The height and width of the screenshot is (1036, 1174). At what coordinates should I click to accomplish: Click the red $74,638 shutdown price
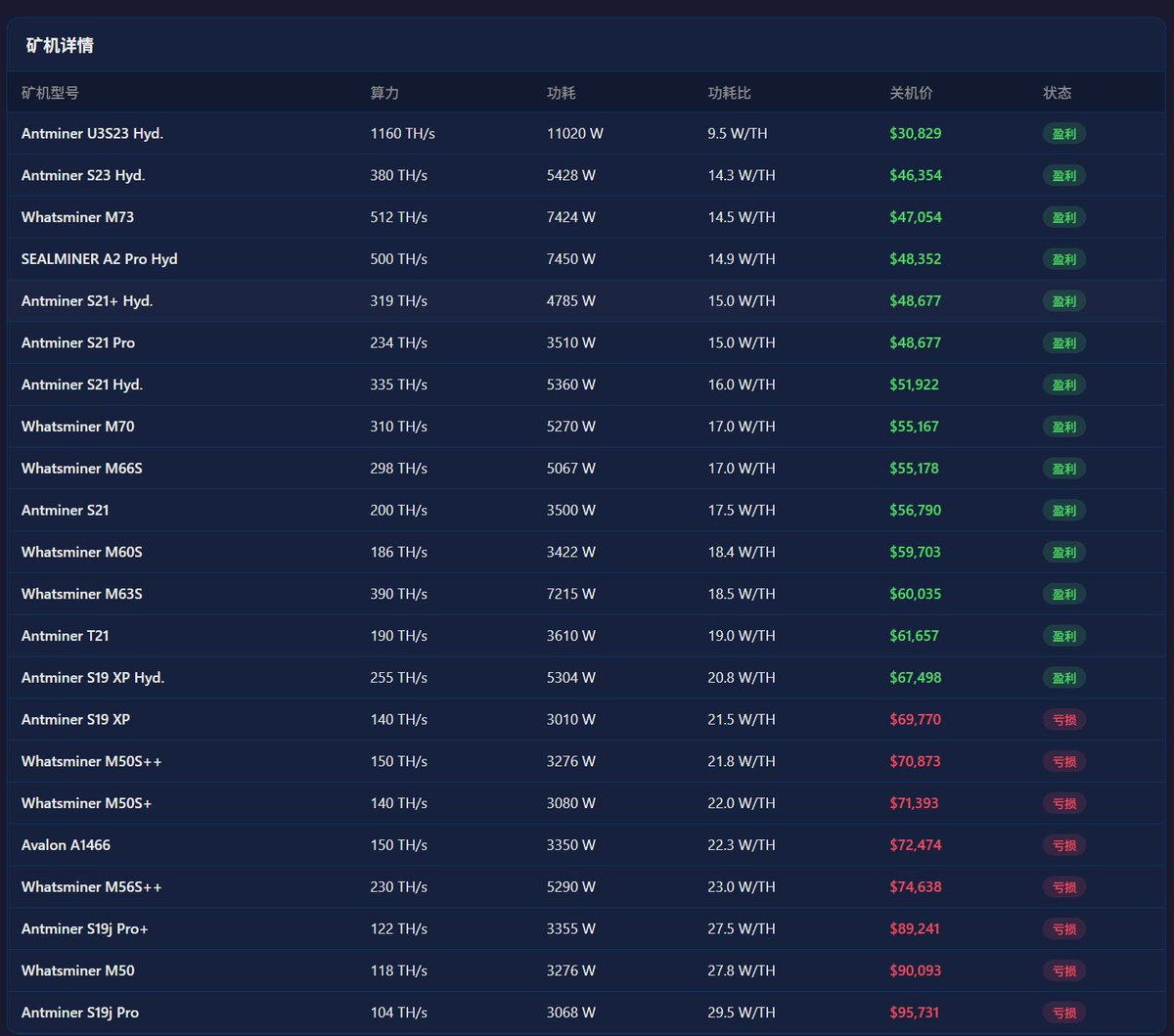[x=916, y=887]
